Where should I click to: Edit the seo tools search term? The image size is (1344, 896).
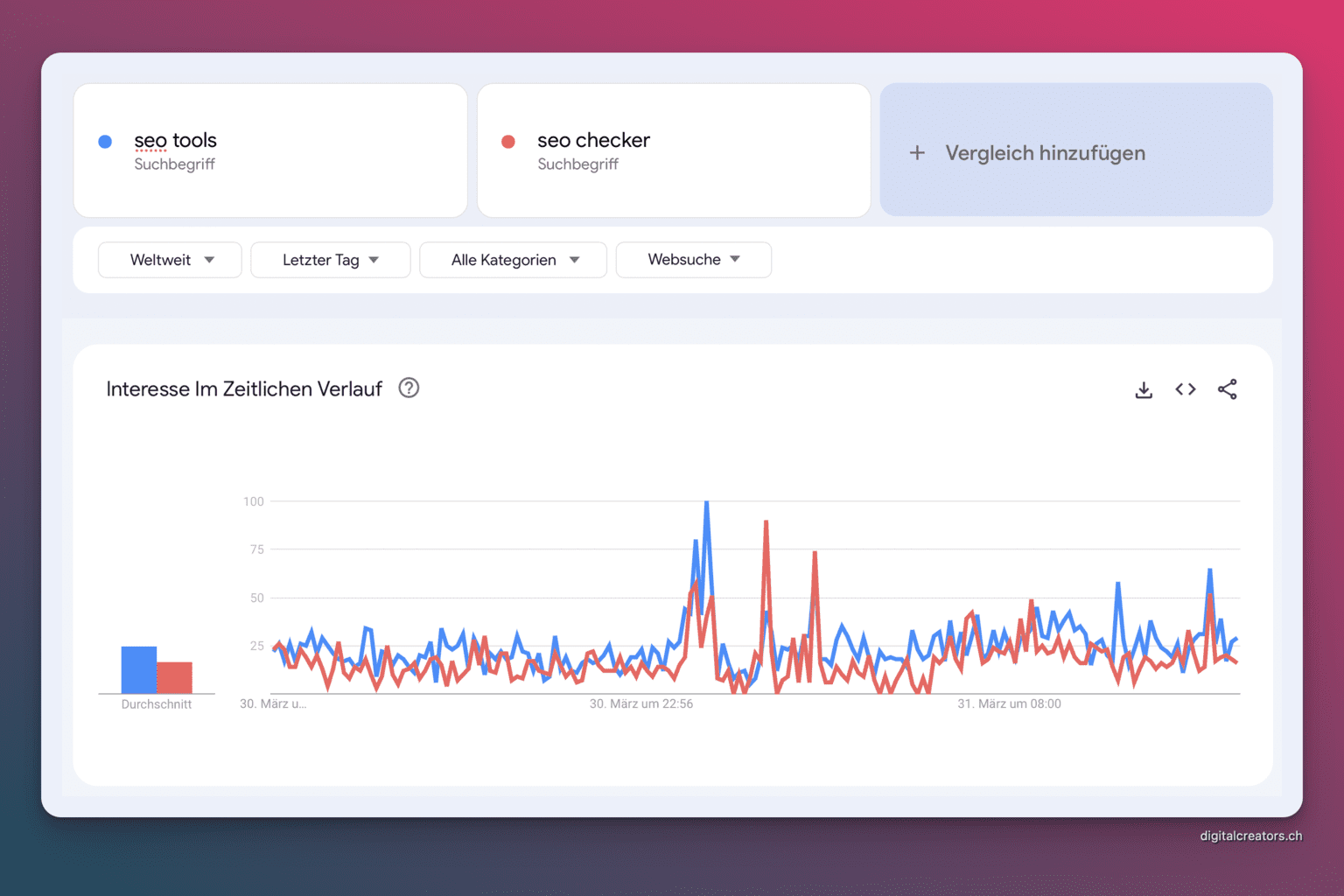(175, 141)
